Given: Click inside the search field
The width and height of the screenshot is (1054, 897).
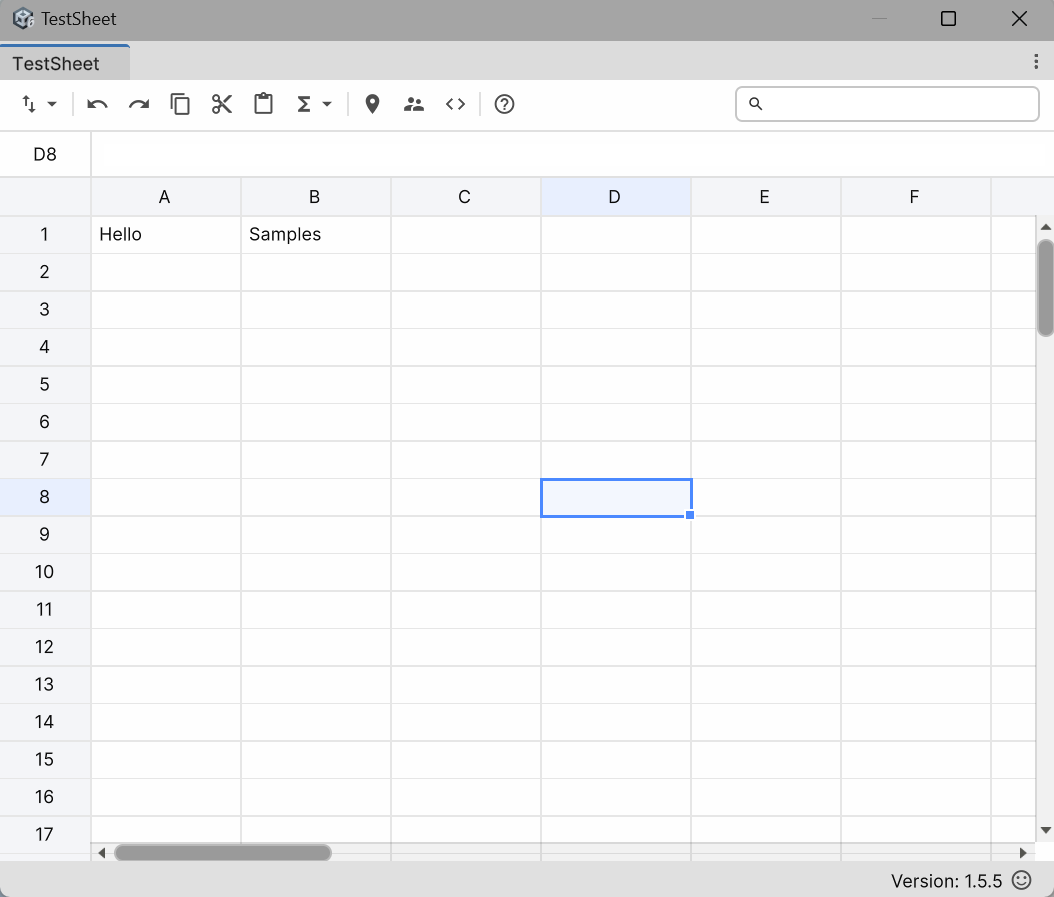Looking at the screenshot, I should pos(887,104).
